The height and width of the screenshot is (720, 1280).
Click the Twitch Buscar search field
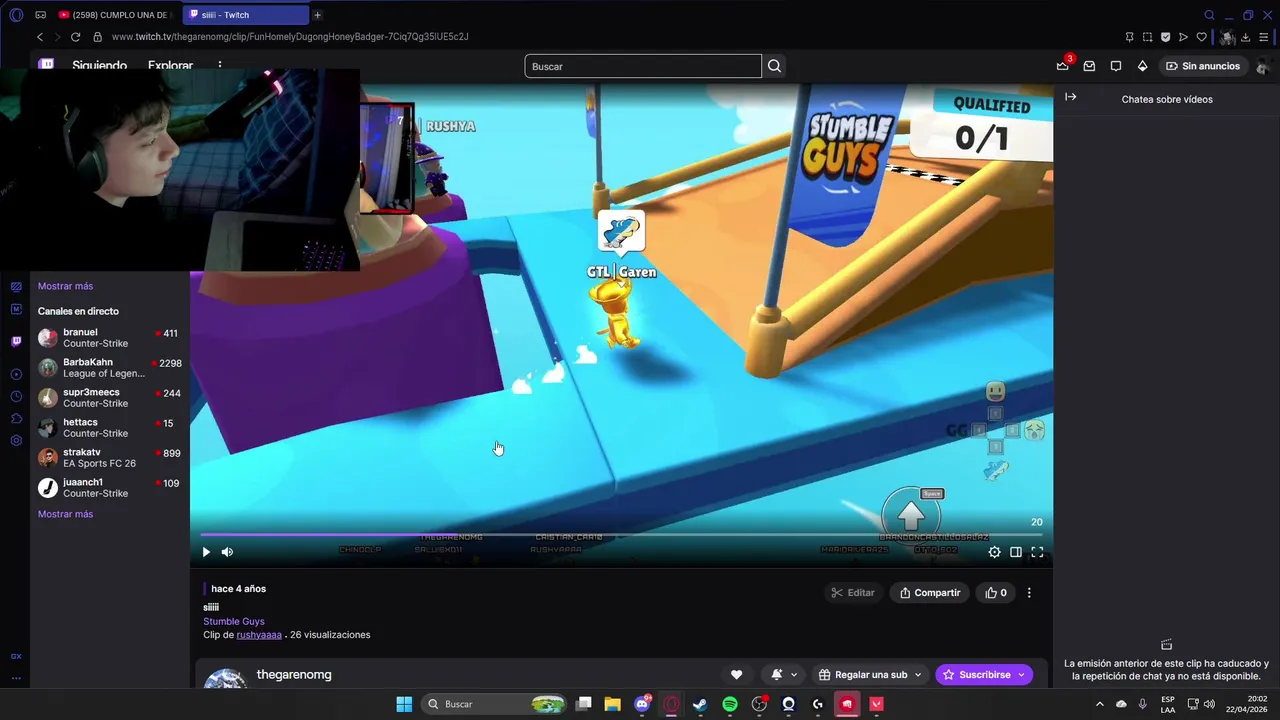pos(643,66)
